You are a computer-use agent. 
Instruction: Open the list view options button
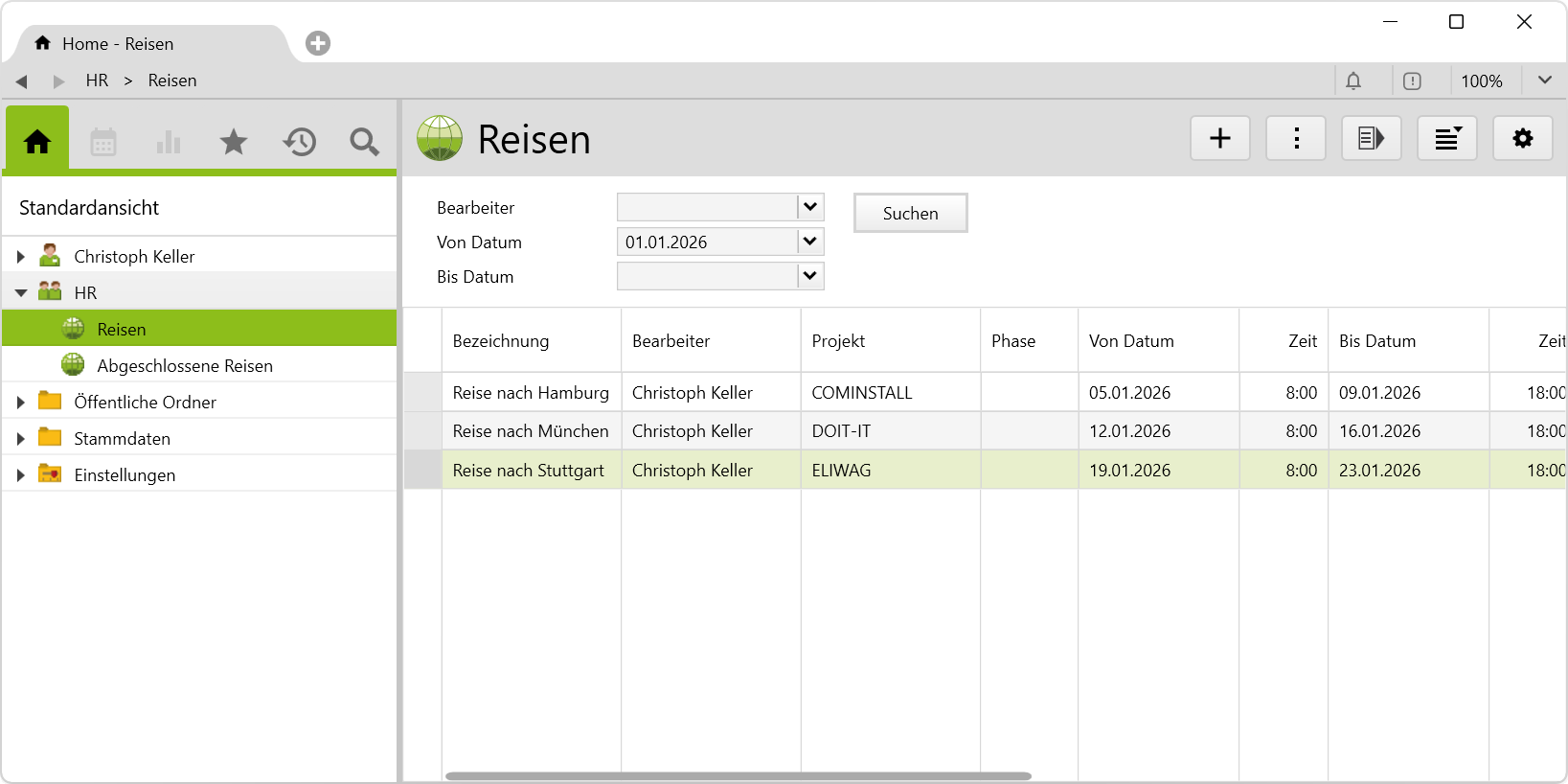click(x=1446, y=138)
